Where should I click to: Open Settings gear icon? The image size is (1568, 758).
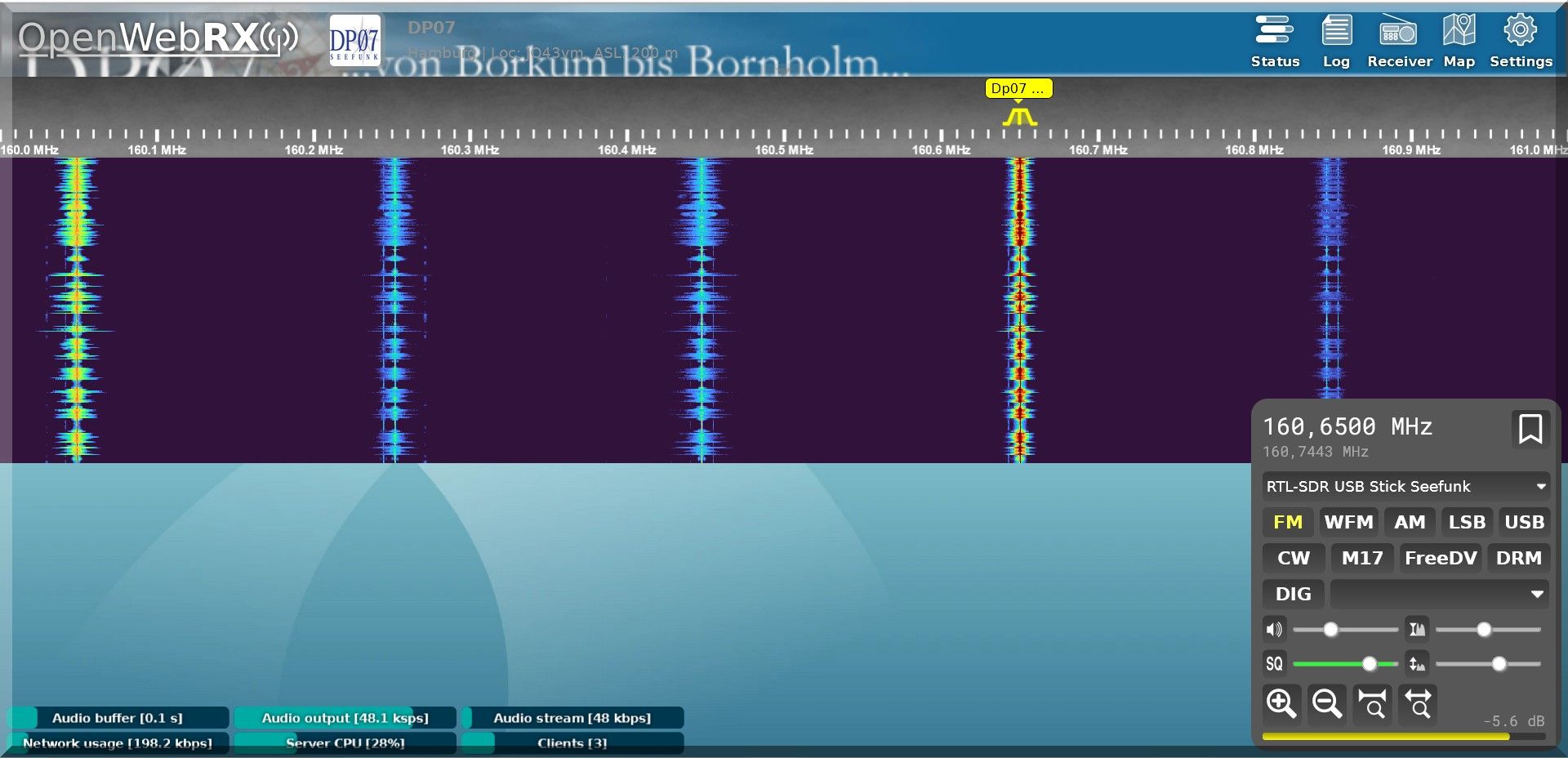coord(1520,41)
